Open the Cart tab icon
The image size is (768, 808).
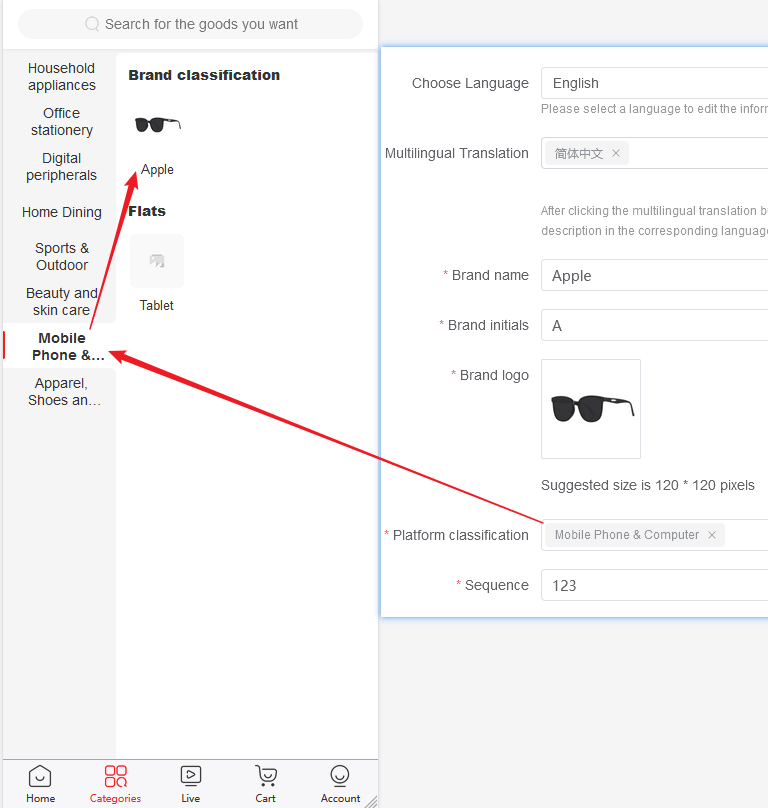pyautogui.click(x=265, y=776)
